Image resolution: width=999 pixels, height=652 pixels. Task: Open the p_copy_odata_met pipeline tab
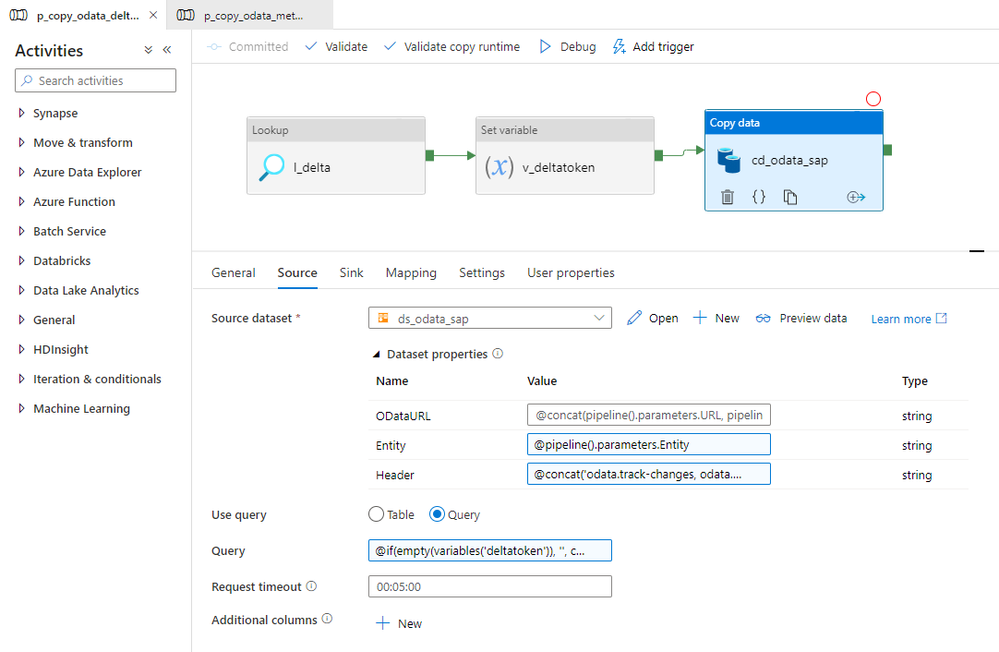click(250, 15)
